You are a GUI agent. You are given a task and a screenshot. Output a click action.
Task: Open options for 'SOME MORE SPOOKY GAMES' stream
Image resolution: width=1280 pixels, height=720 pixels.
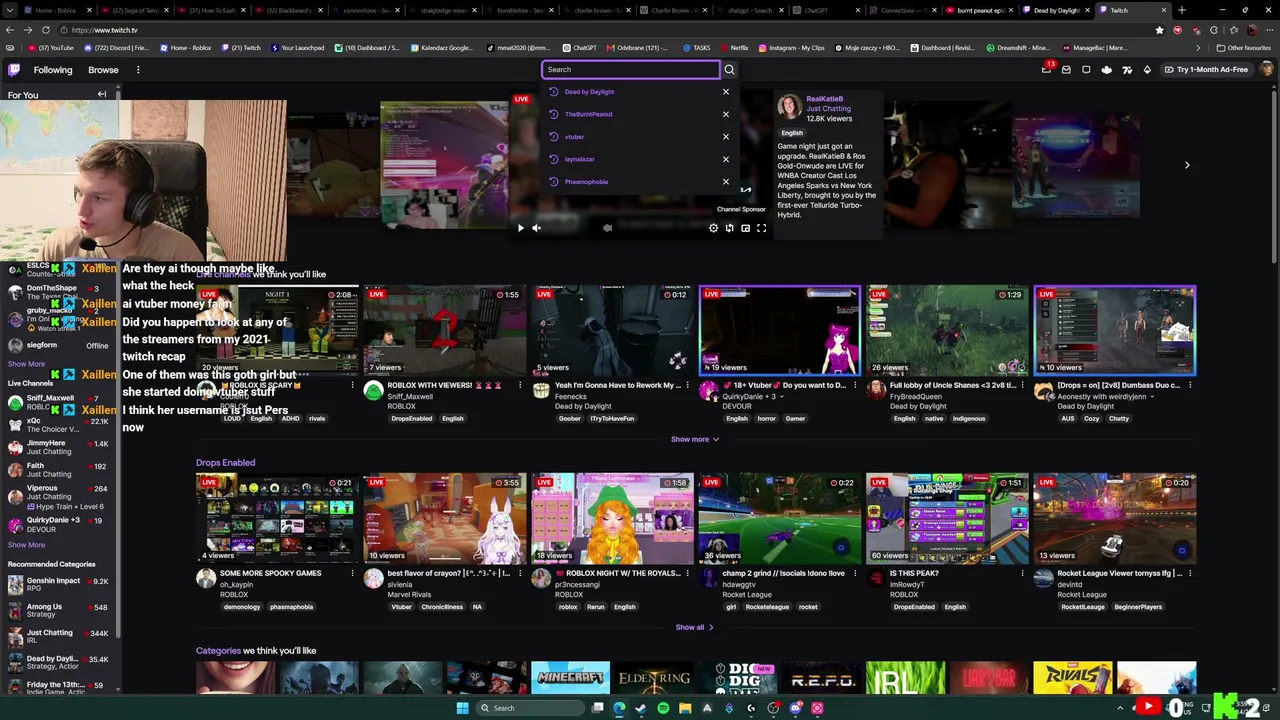(352, 573)
